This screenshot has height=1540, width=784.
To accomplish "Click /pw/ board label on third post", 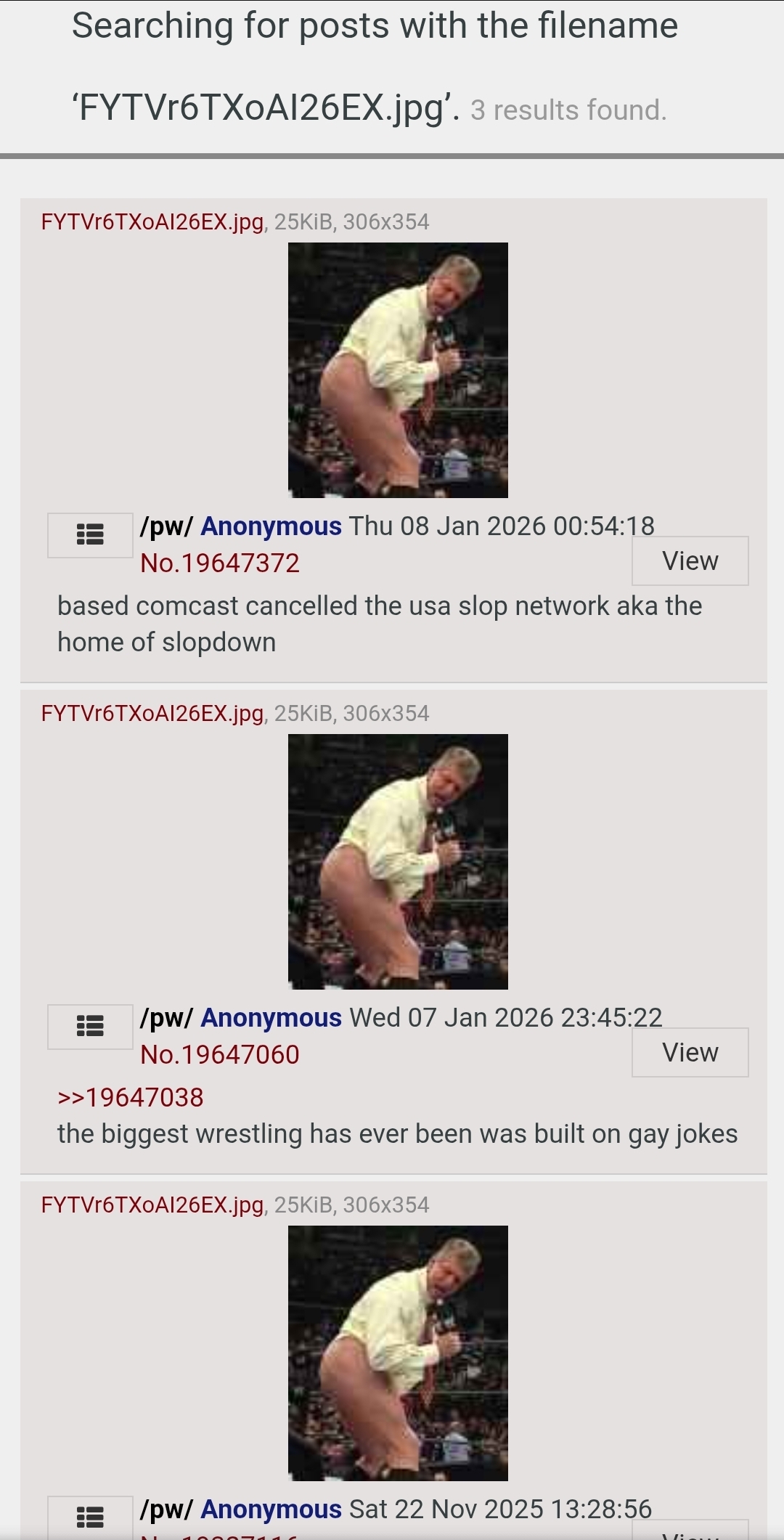I will 166,1509.
